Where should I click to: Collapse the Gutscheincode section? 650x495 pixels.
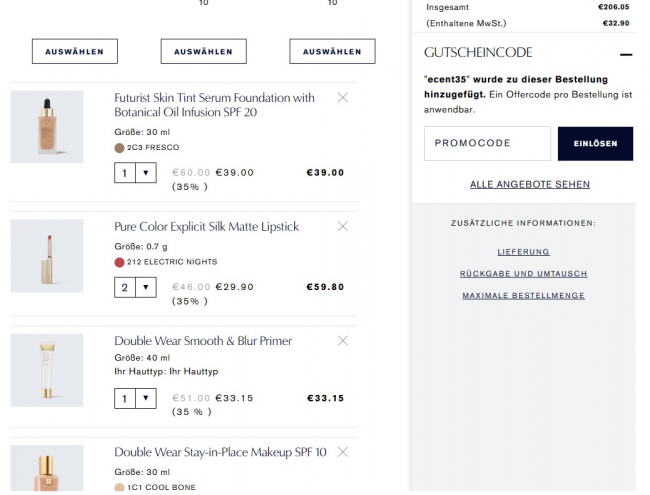[626, 54]
